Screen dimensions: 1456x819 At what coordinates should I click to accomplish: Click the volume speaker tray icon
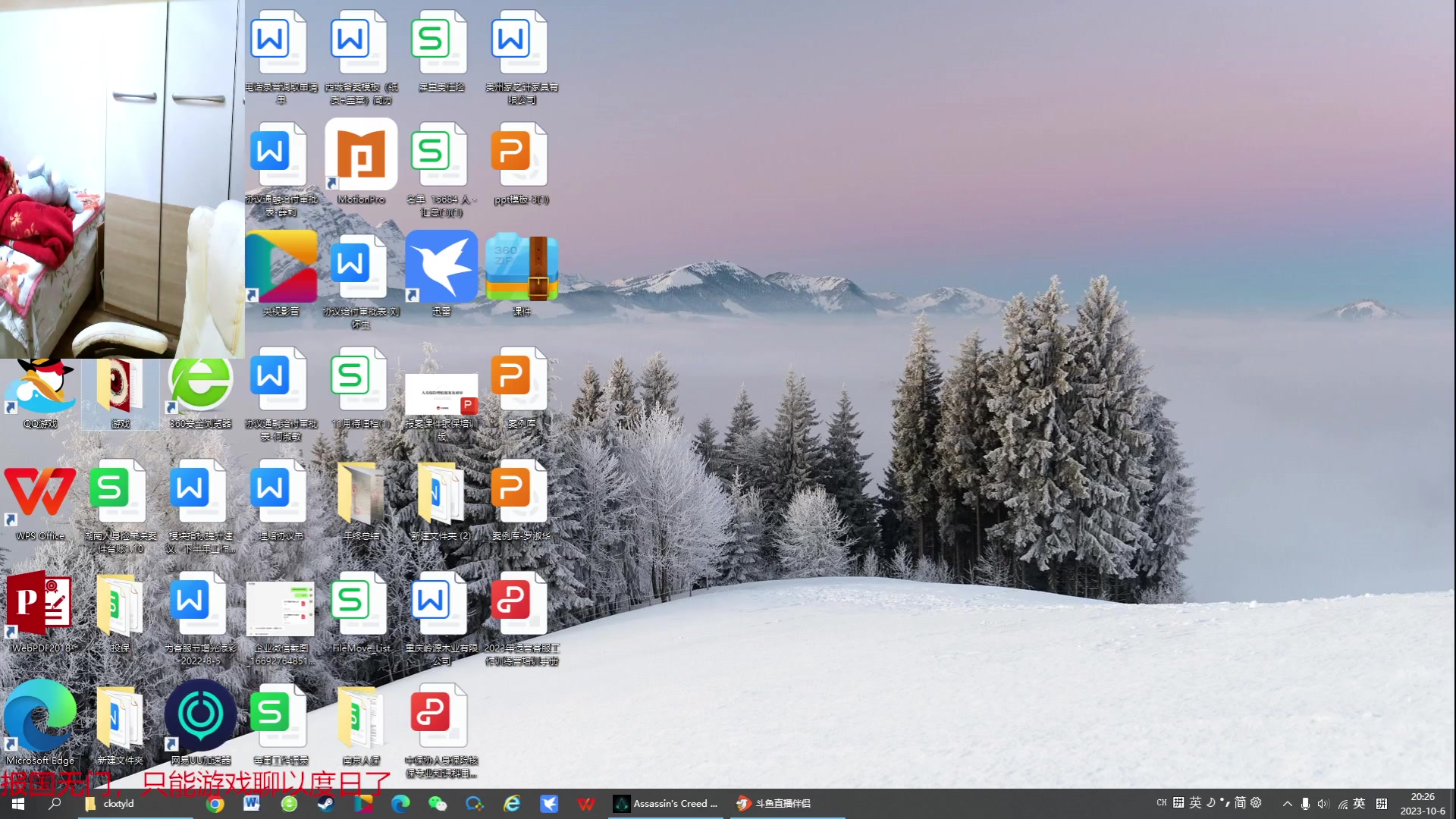1323,804
